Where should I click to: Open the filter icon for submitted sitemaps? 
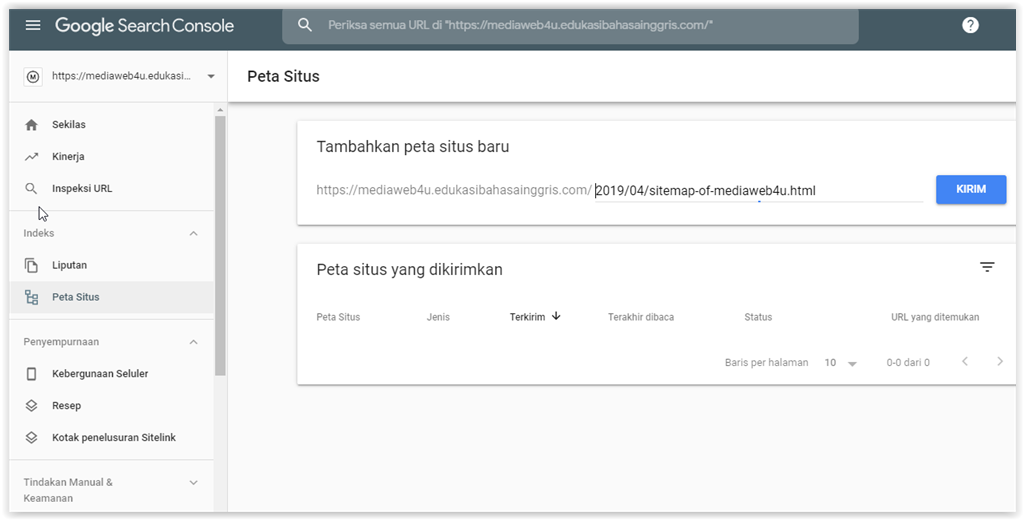987,267
